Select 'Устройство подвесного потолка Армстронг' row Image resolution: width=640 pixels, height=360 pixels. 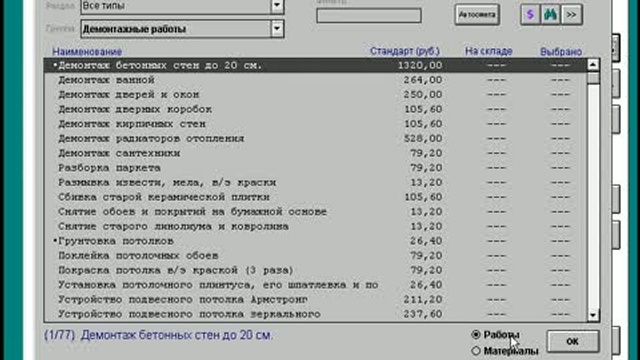[315, 300]
